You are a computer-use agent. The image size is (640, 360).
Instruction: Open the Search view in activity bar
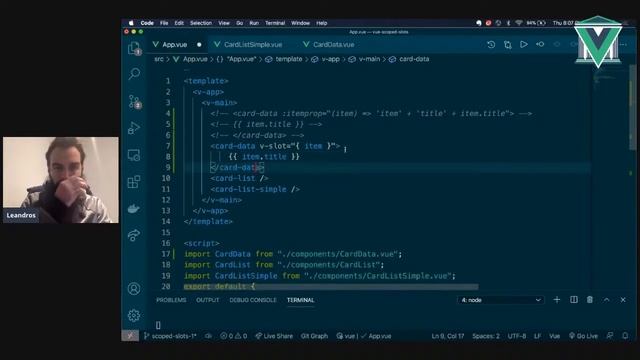134,74
